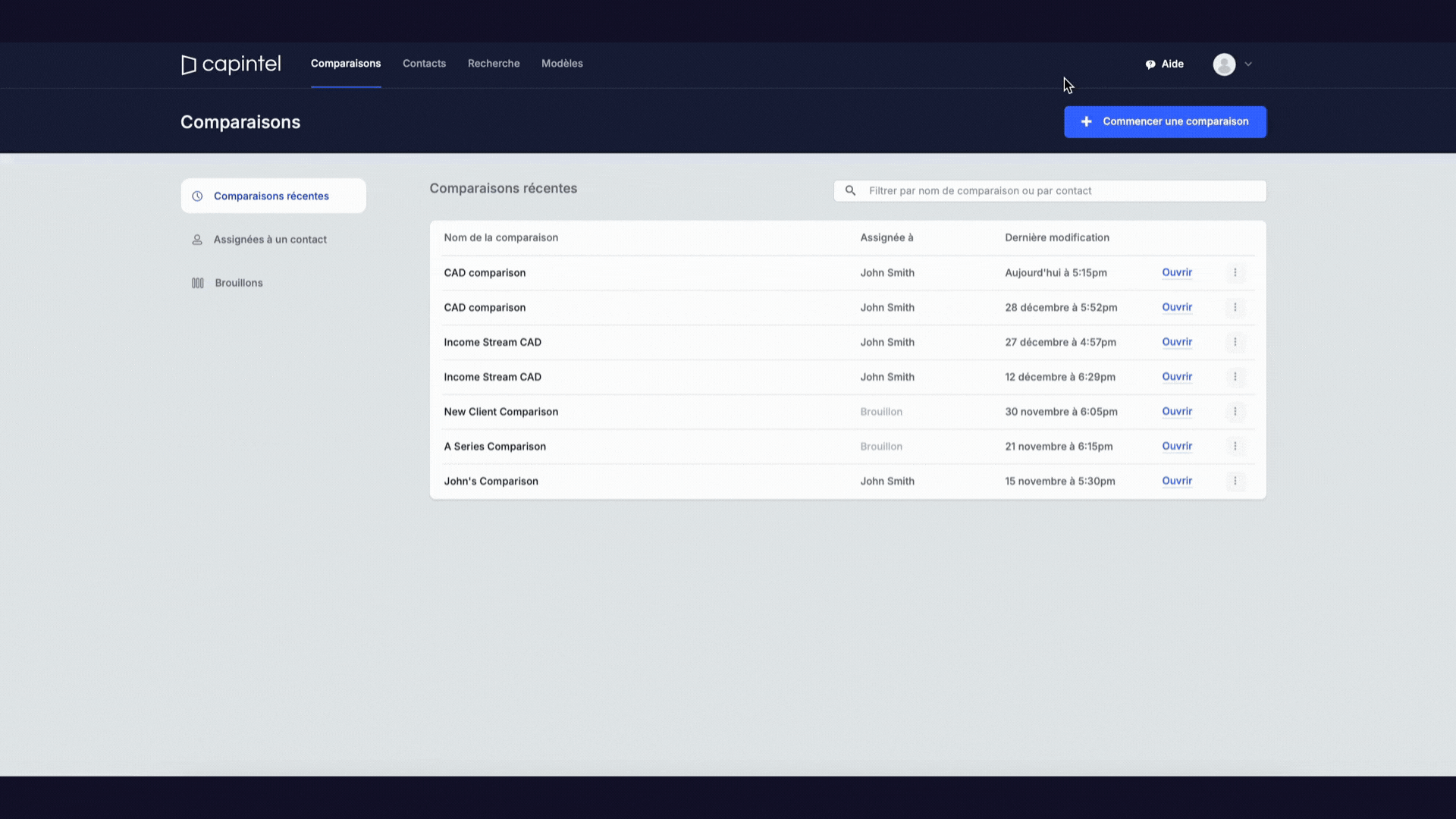Open the Recherche tab
Image resolution: width=1456 pixels, height=819 pixels.
click(494, 64)
